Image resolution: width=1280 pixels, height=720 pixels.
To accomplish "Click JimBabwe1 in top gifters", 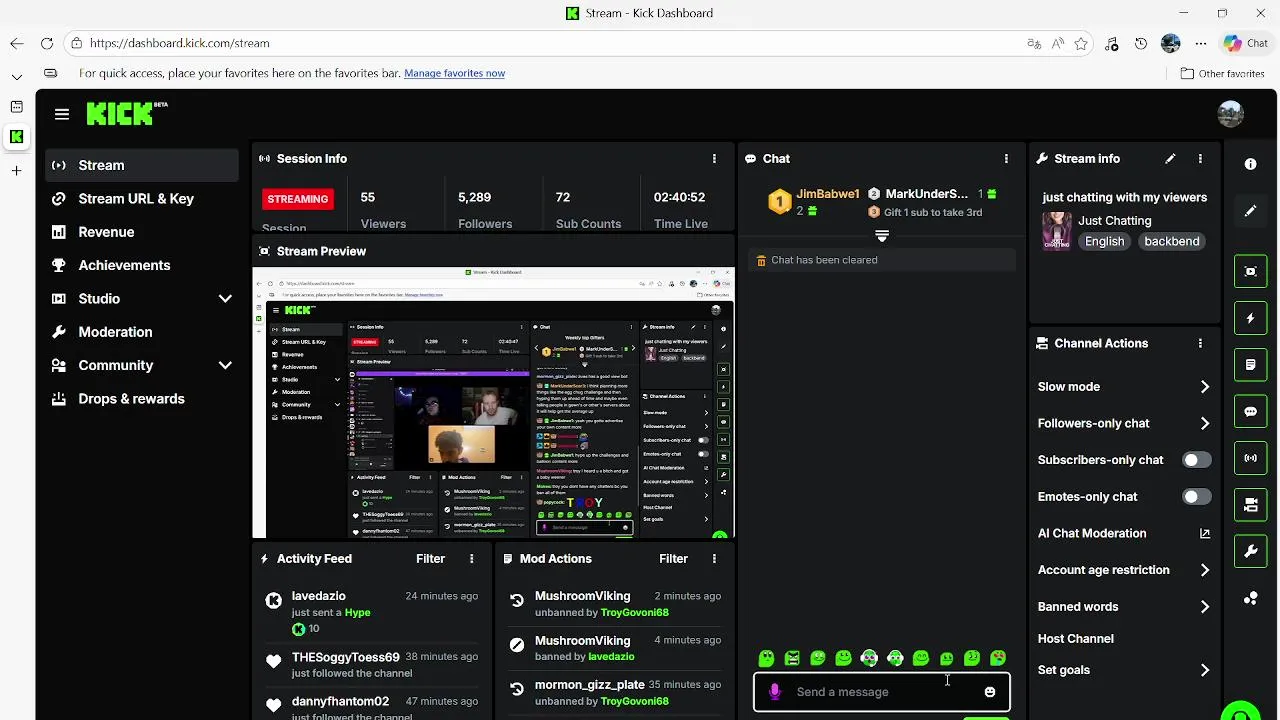I will coord(827,194).
